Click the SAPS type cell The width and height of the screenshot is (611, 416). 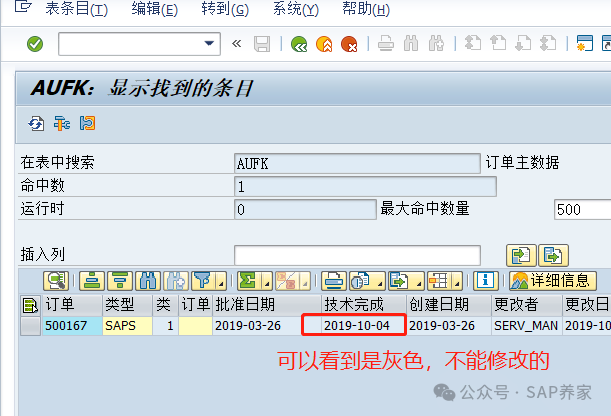[127, 326]
